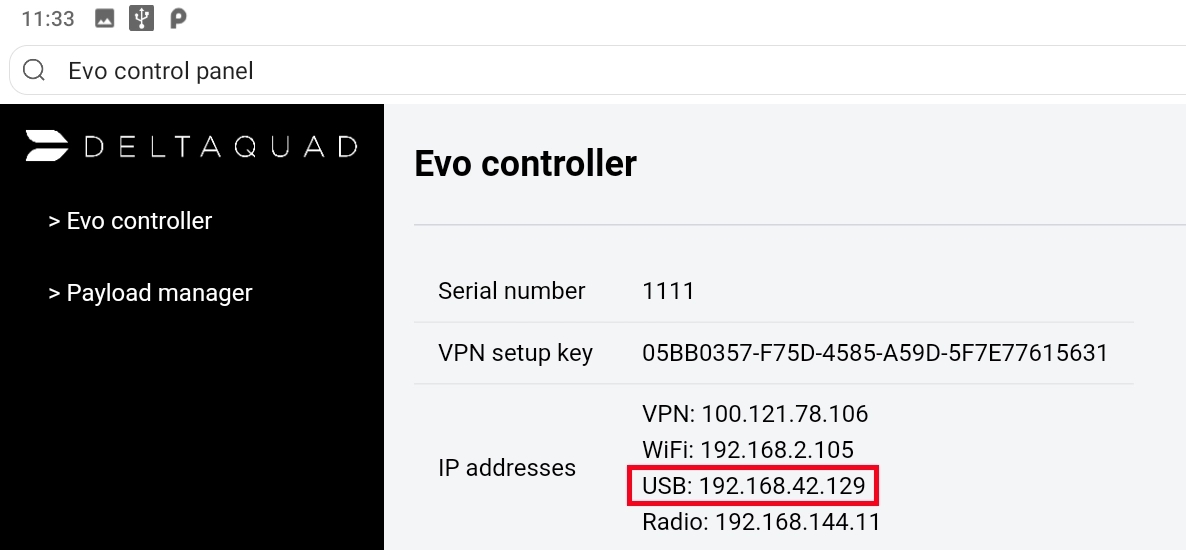Click the "IP addresses" row label
The height and width of the screenshot is (550, 1186).
point(507,468)
